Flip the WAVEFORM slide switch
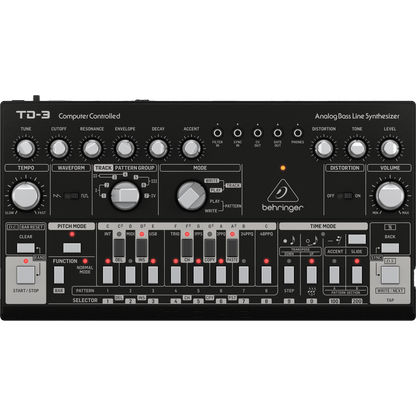This screenshot has width=416, height=416. tap(71, 196)
